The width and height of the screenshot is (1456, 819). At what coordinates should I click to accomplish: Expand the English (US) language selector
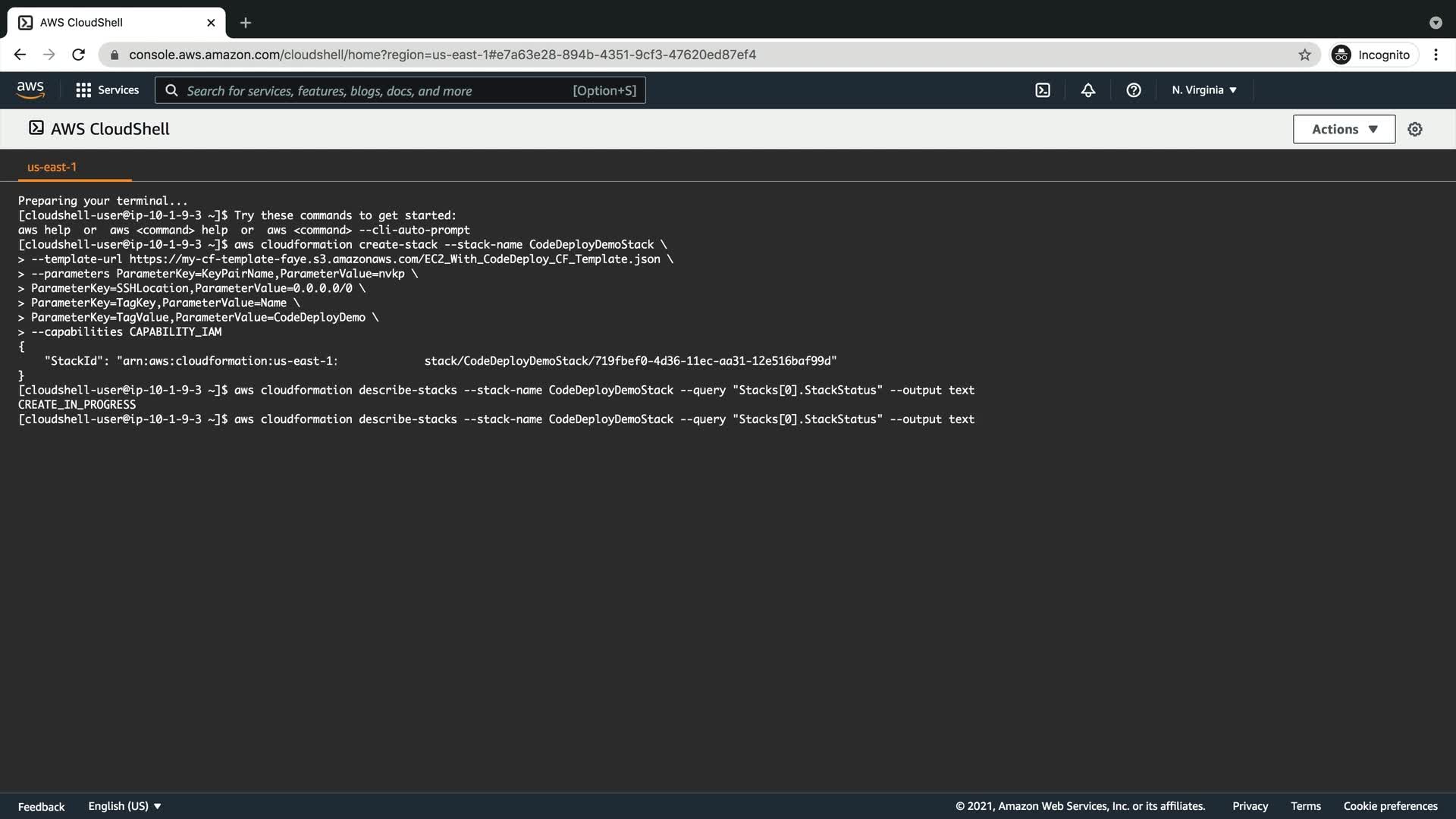tap(124, 806)
